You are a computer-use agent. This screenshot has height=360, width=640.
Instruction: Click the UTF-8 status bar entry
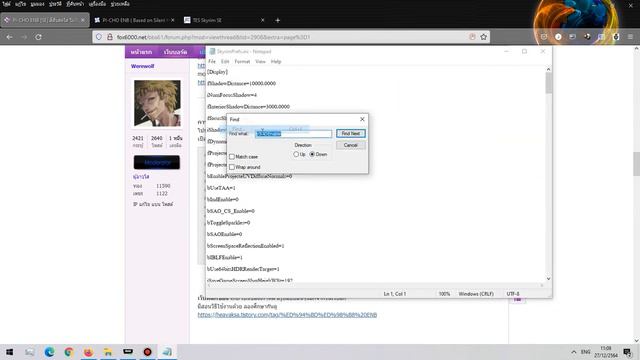click(x=513, y=294)
